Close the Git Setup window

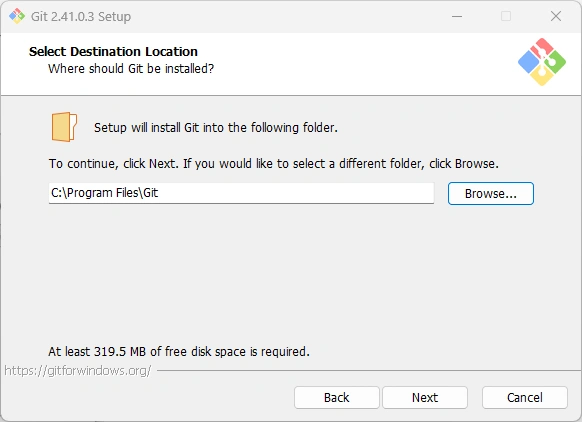(x=556, y=16)
